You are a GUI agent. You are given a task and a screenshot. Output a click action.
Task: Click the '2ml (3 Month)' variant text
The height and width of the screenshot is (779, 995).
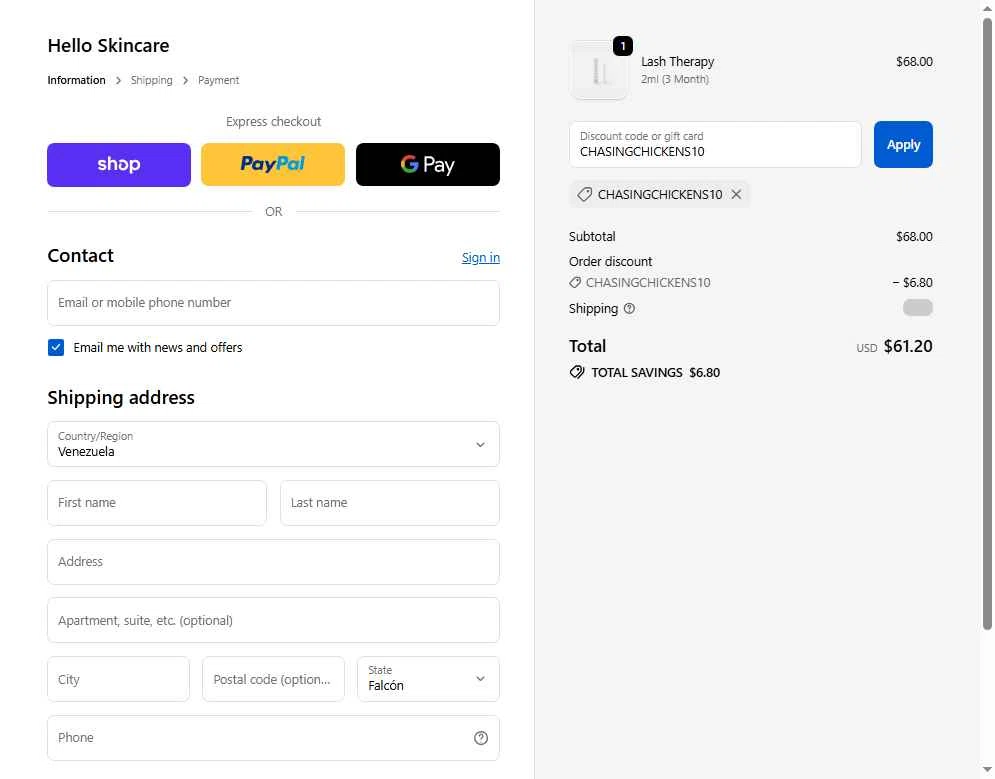point(675,79)
